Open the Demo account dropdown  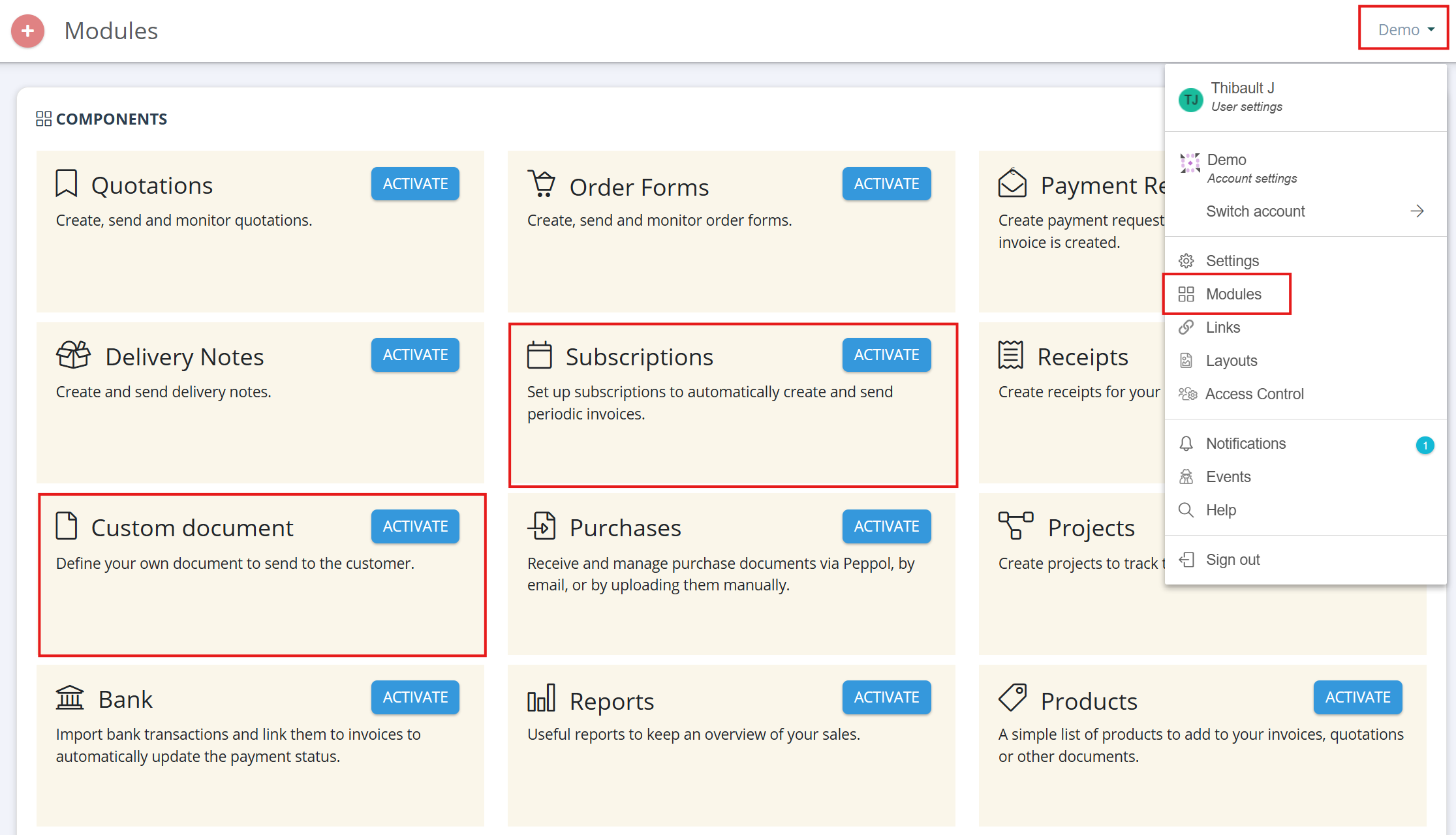[x=1406, y=29]
